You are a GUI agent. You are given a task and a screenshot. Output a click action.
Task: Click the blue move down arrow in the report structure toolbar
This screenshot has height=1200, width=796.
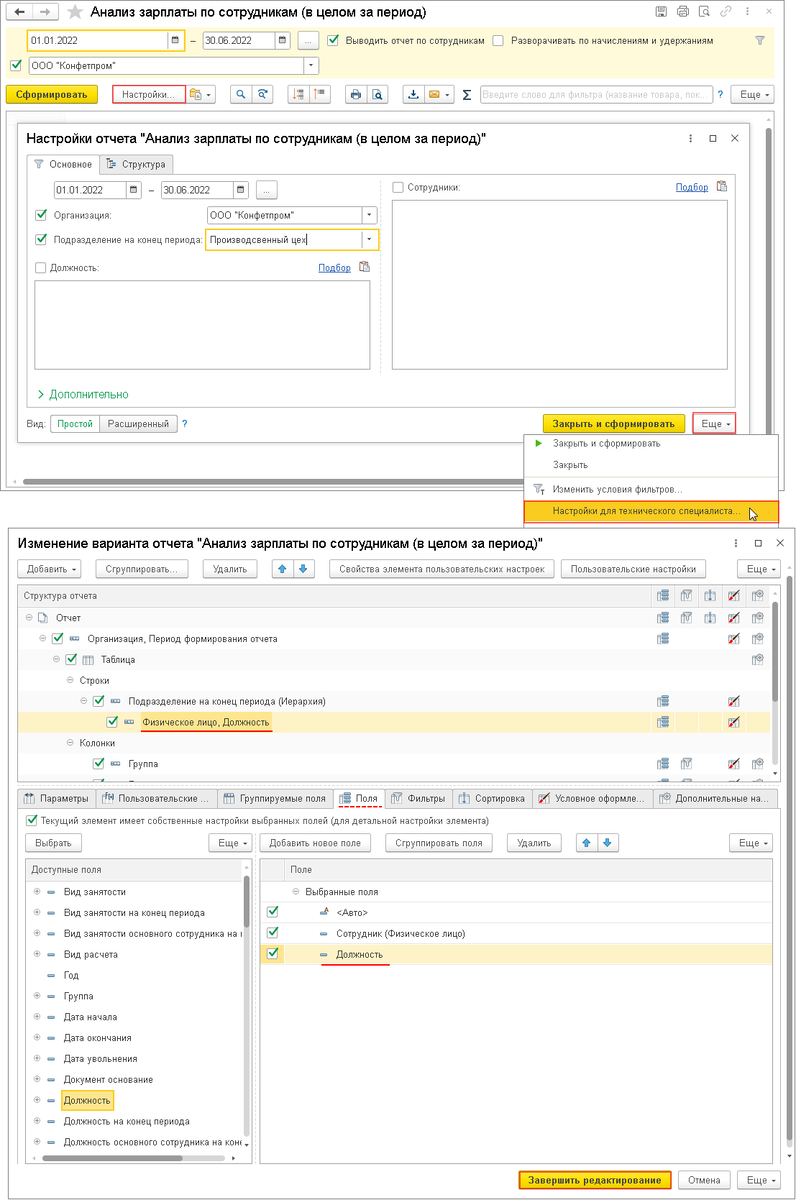click(x=305, y=569)
